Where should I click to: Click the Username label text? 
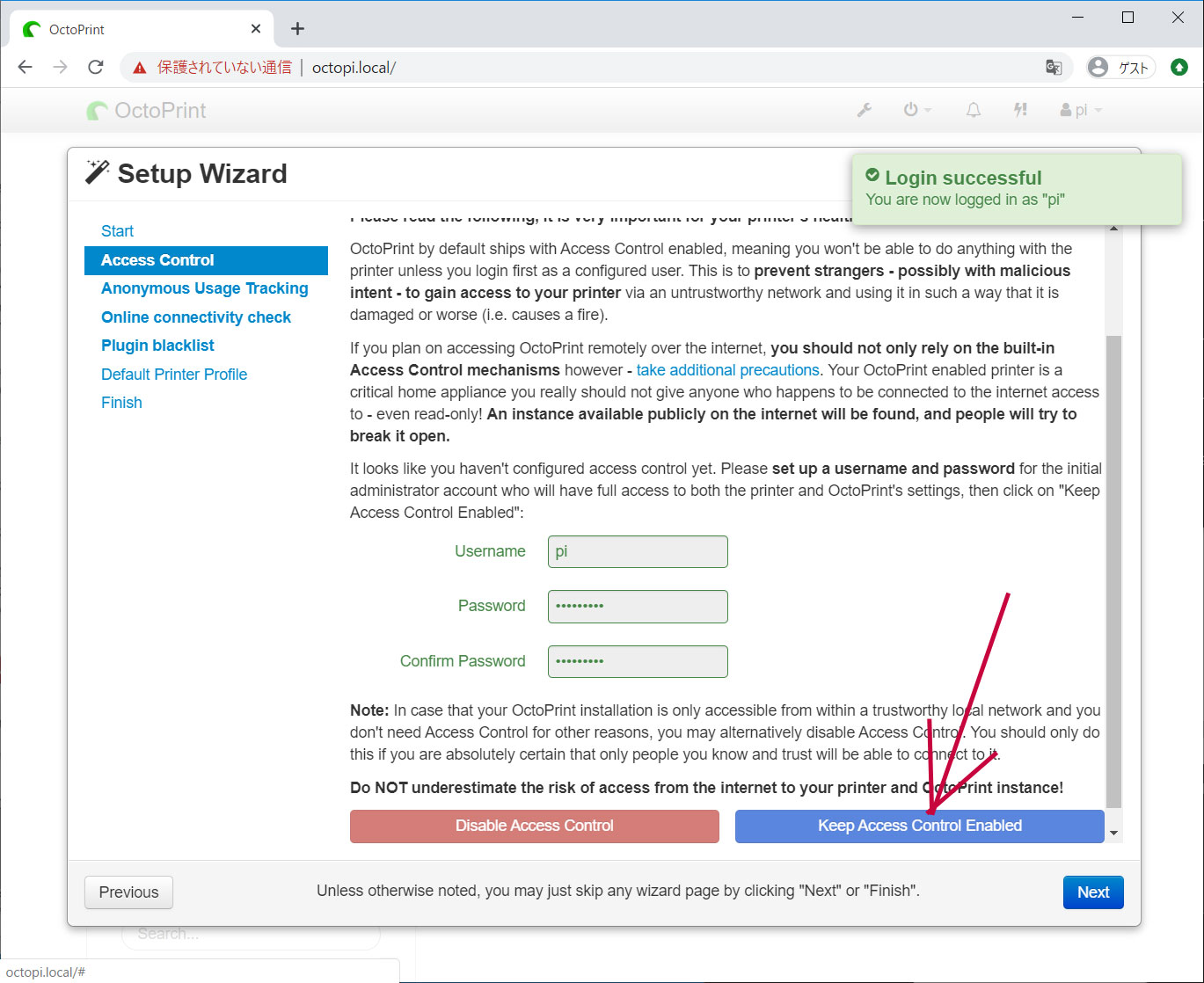point(490,551)
